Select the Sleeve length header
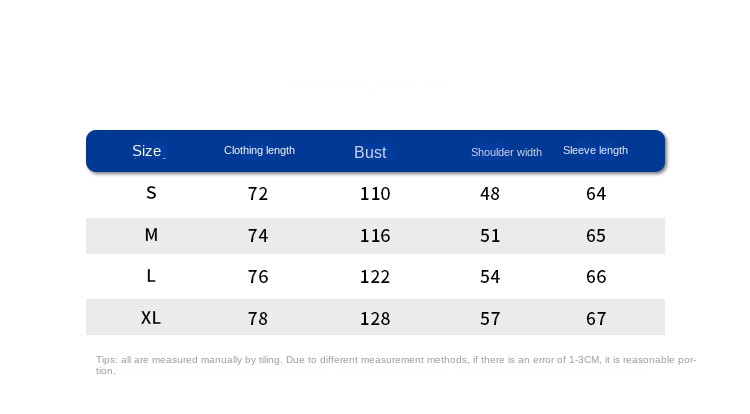Viewport: 750px width, 414px height. [x=595, y=151]
